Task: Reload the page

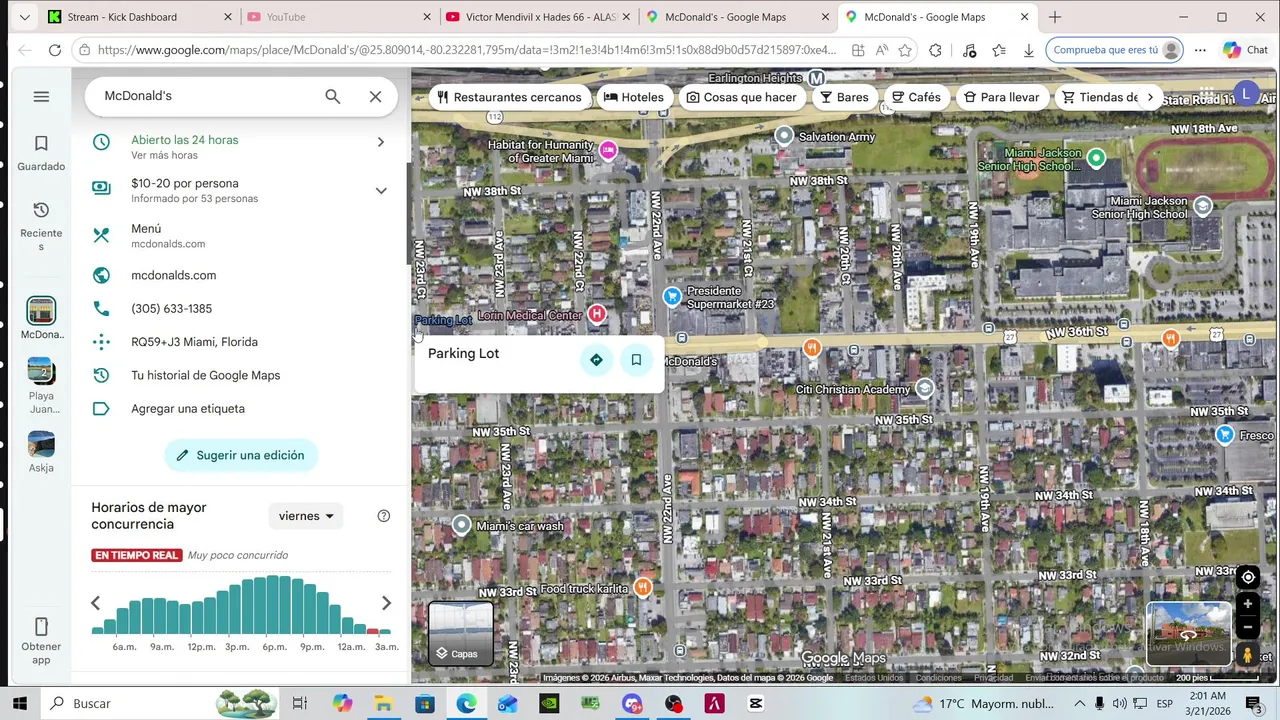Action: coord(54,50)
